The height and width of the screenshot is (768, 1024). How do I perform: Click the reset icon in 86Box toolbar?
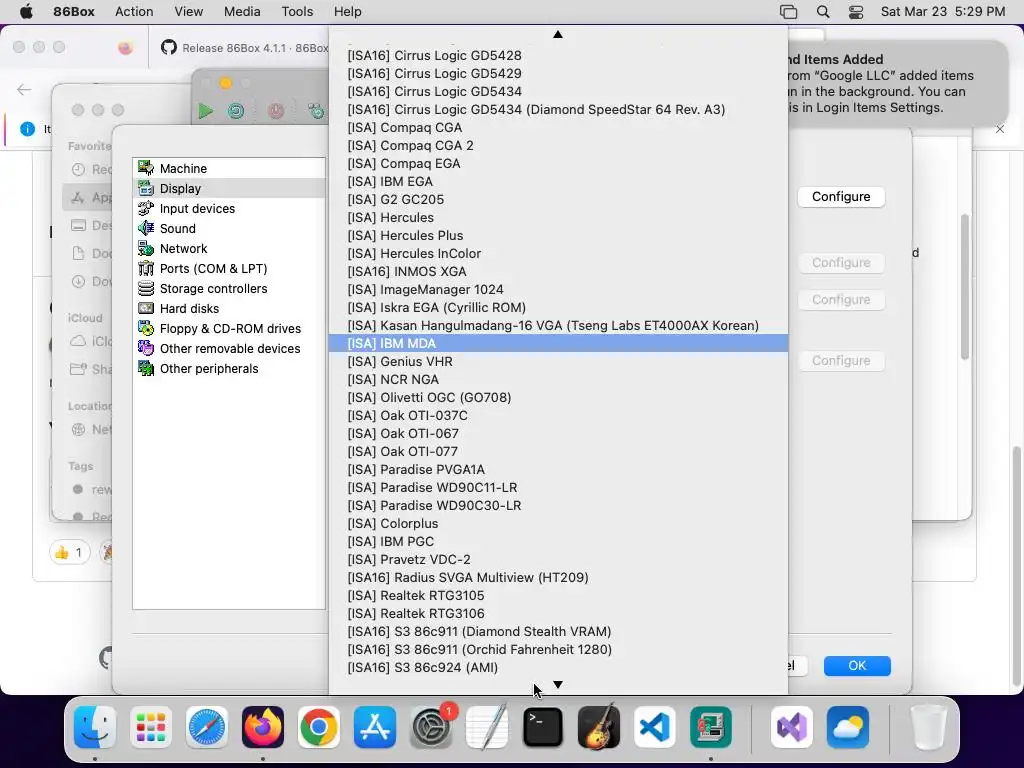[236, 111]
